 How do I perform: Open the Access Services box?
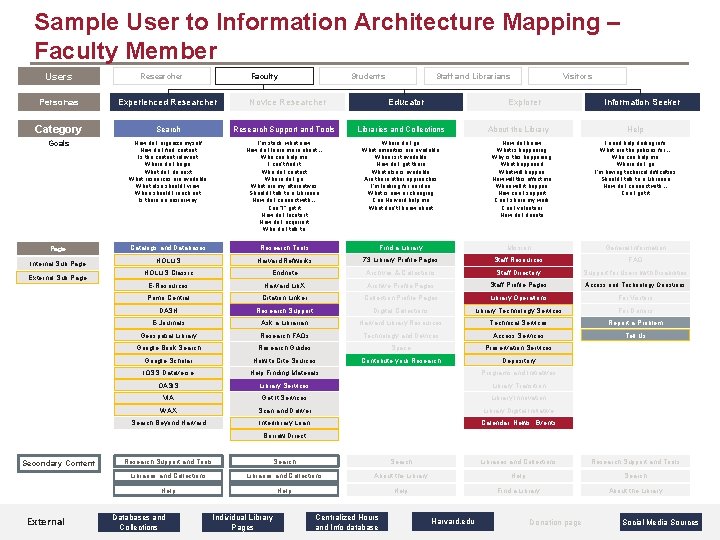[518, 335]
